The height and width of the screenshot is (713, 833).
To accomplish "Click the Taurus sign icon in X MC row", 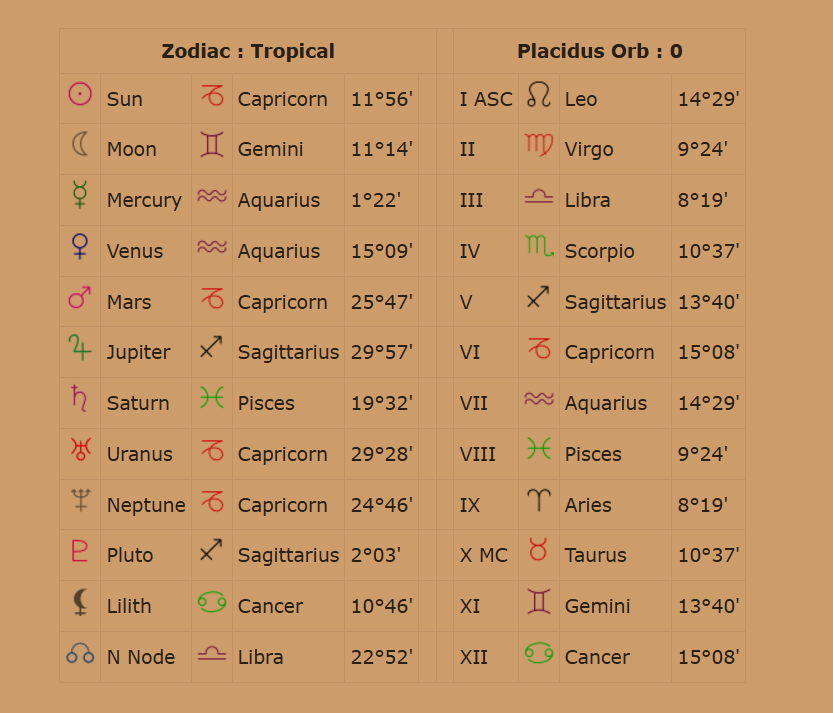I will coord(538,549).
